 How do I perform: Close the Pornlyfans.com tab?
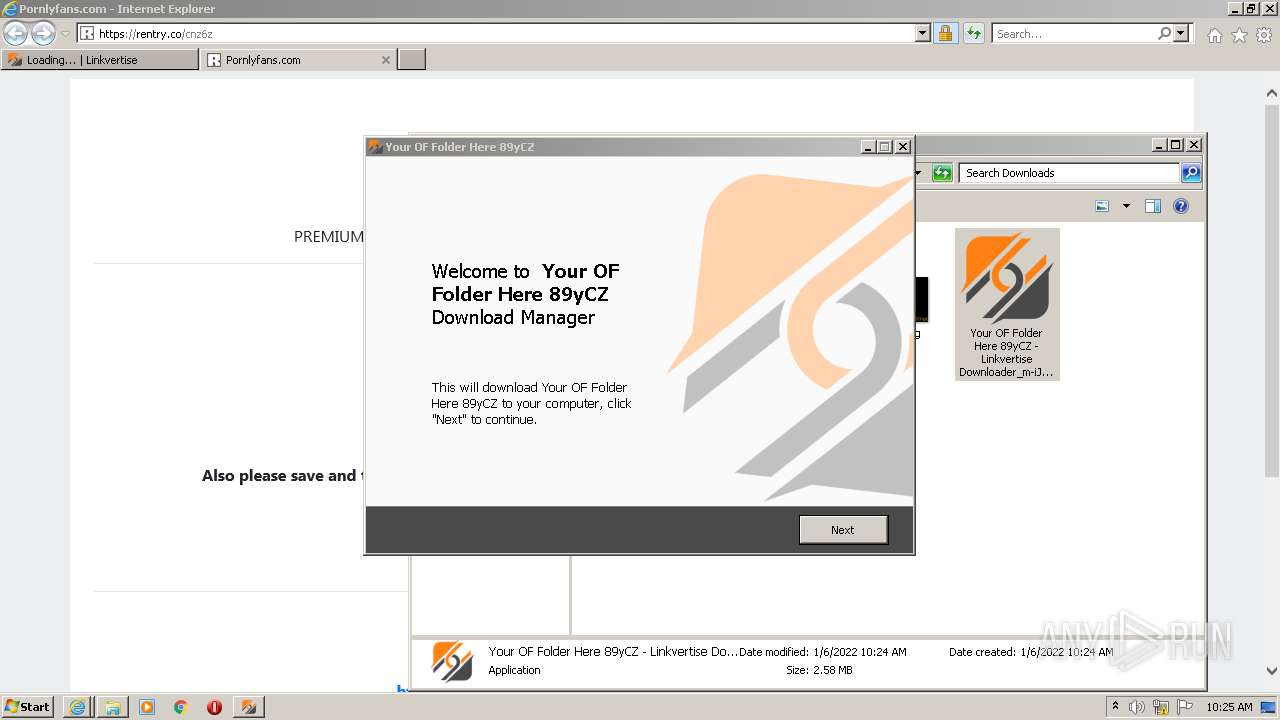click(x=386, y=60)
